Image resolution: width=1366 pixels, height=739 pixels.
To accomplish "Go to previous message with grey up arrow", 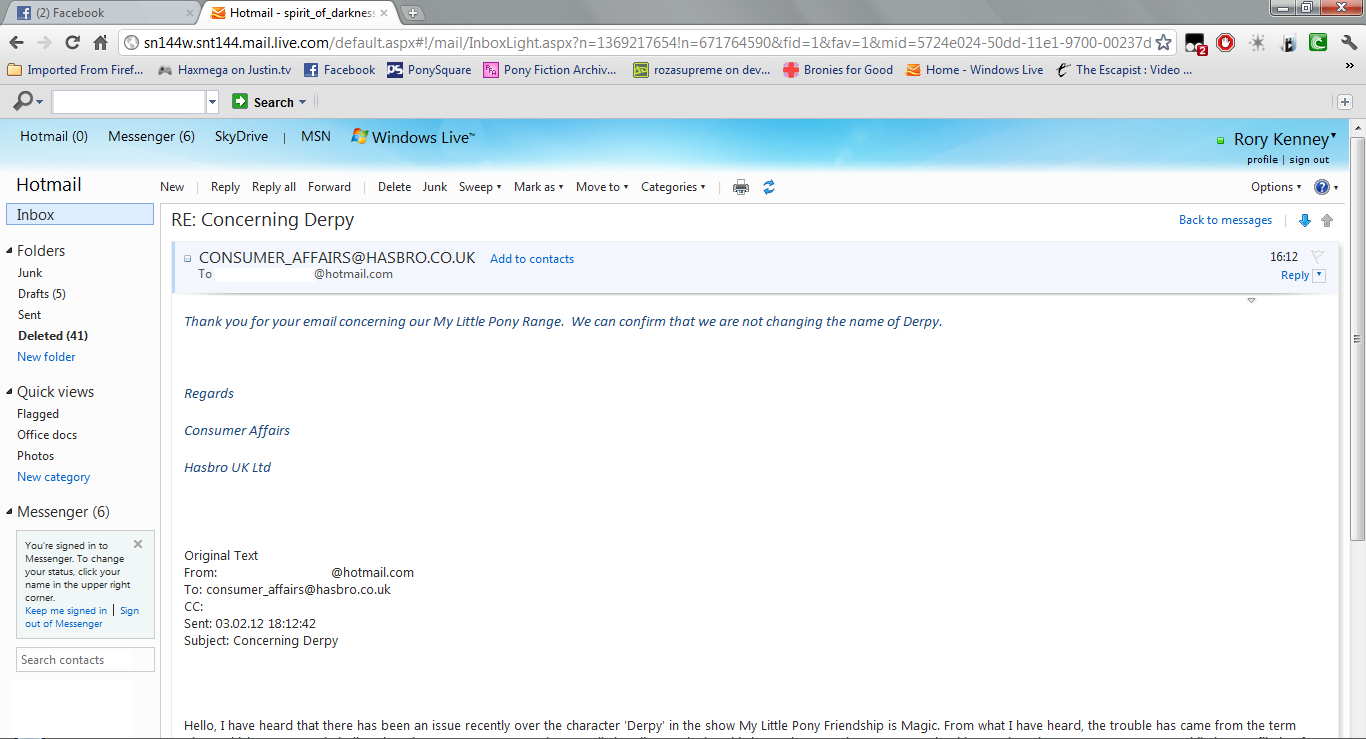I will [1327, 220].
